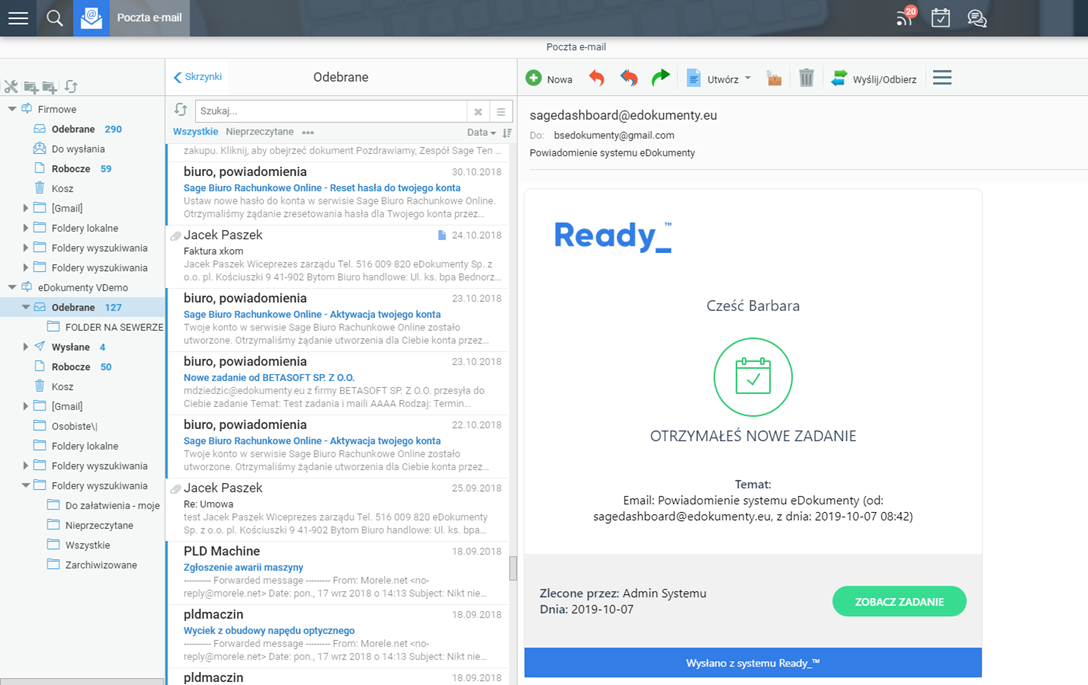1088x685 pixels.
Task: Open the Nowe zadanie od BETASOFT email
Action: coord(338,383)
